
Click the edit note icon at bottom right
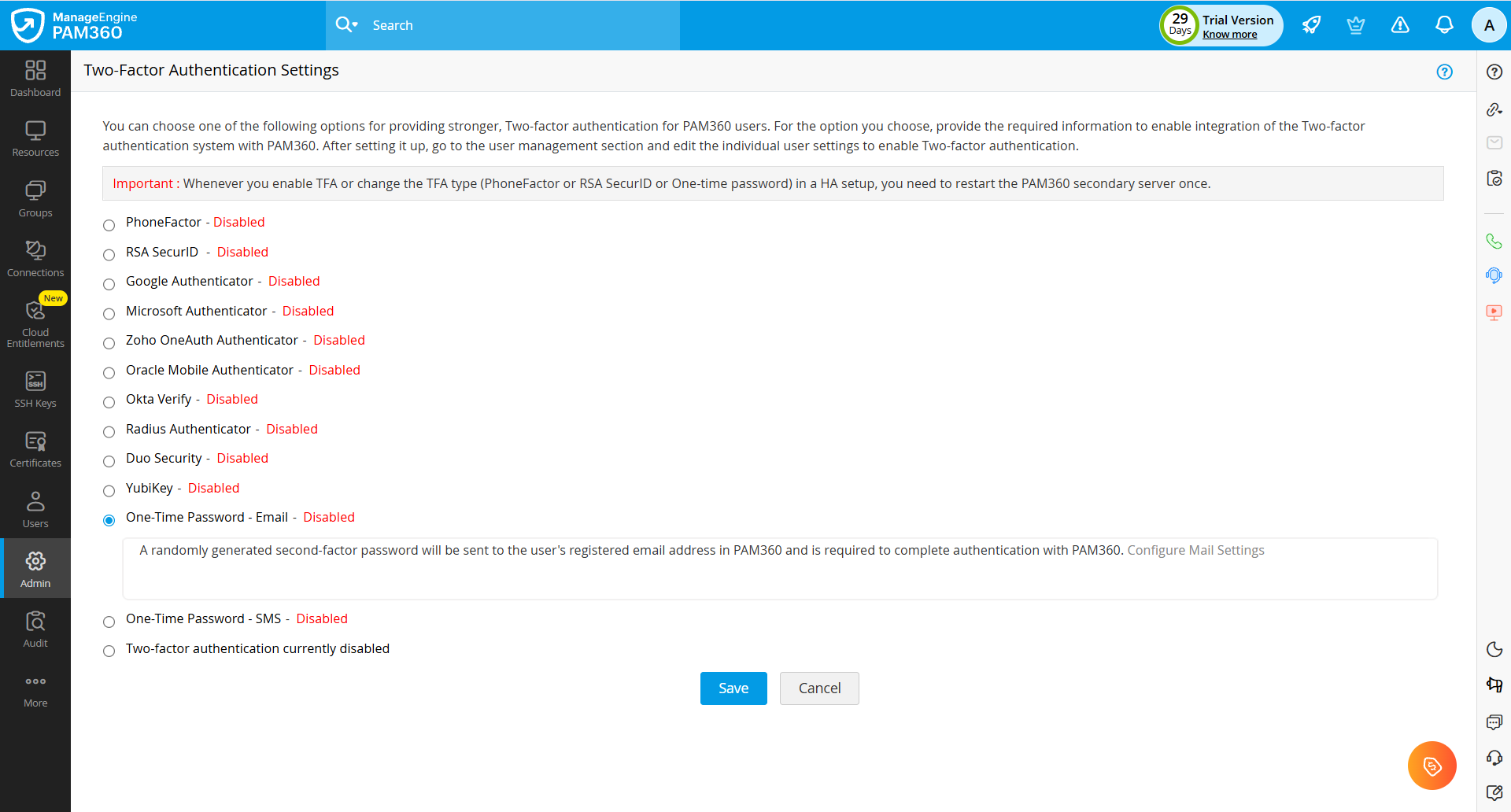click(x=1494, y=793)
